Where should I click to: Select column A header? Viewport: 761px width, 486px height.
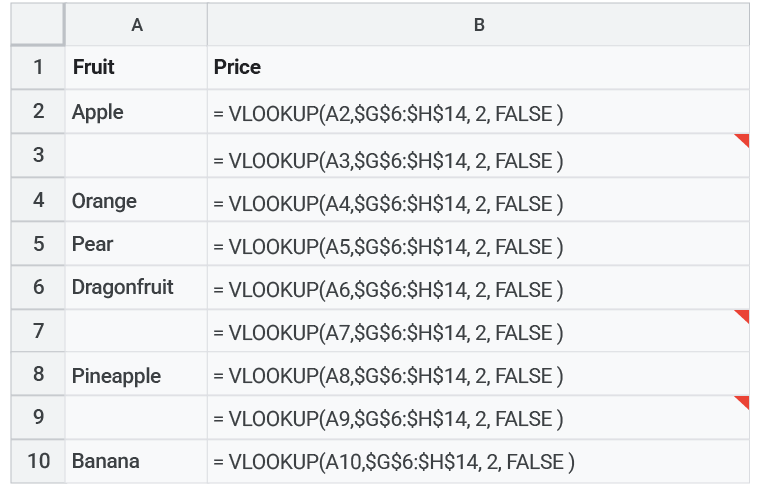[x=137, y=25]
